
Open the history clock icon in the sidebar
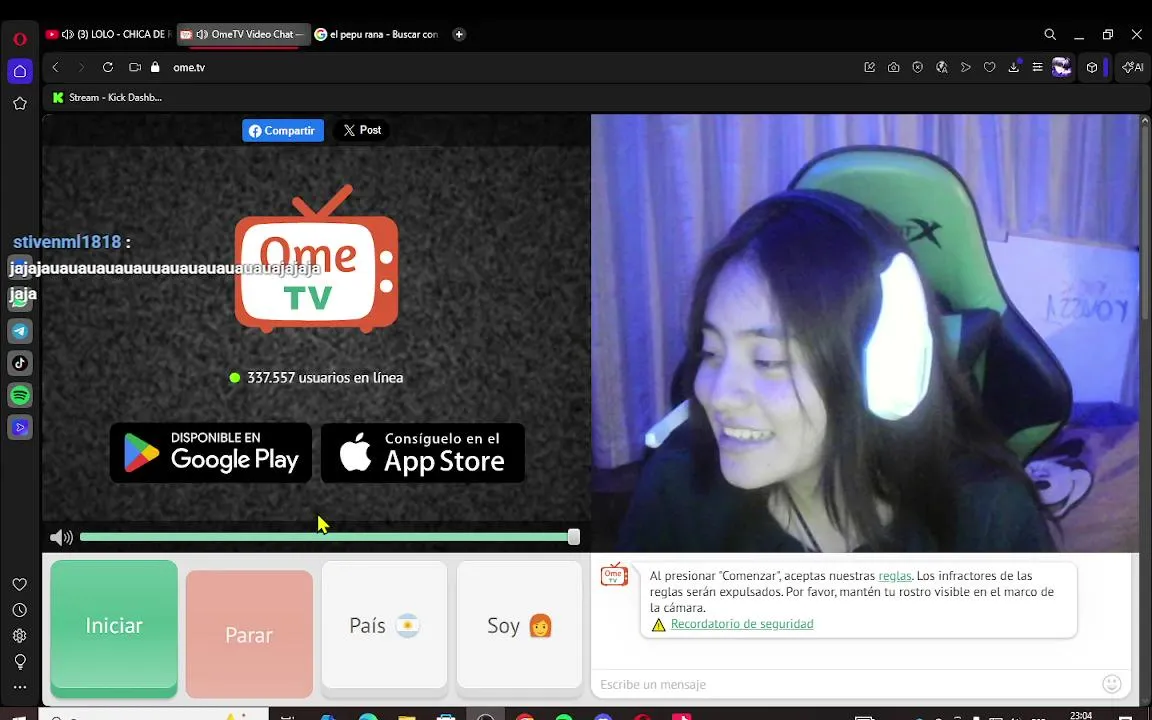(x=20, y=610)
